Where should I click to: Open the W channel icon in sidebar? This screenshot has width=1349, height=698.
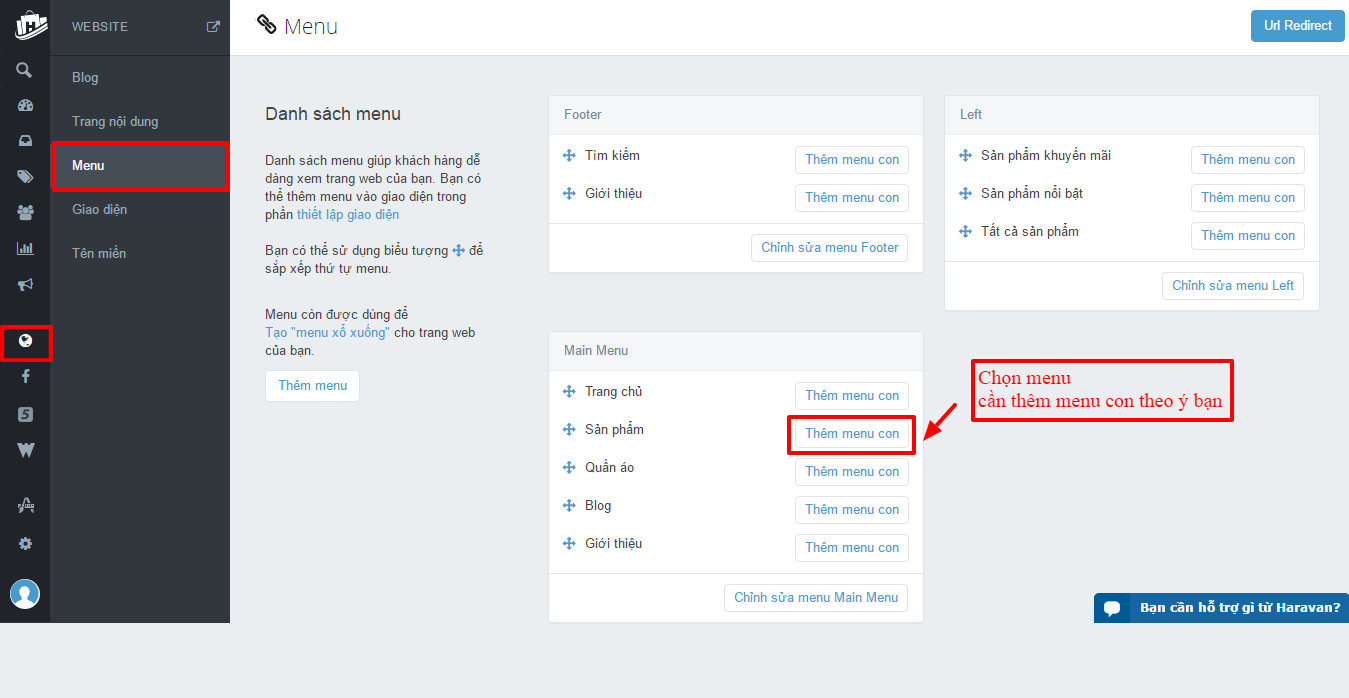pyautogui.click(x=25, y=451)
